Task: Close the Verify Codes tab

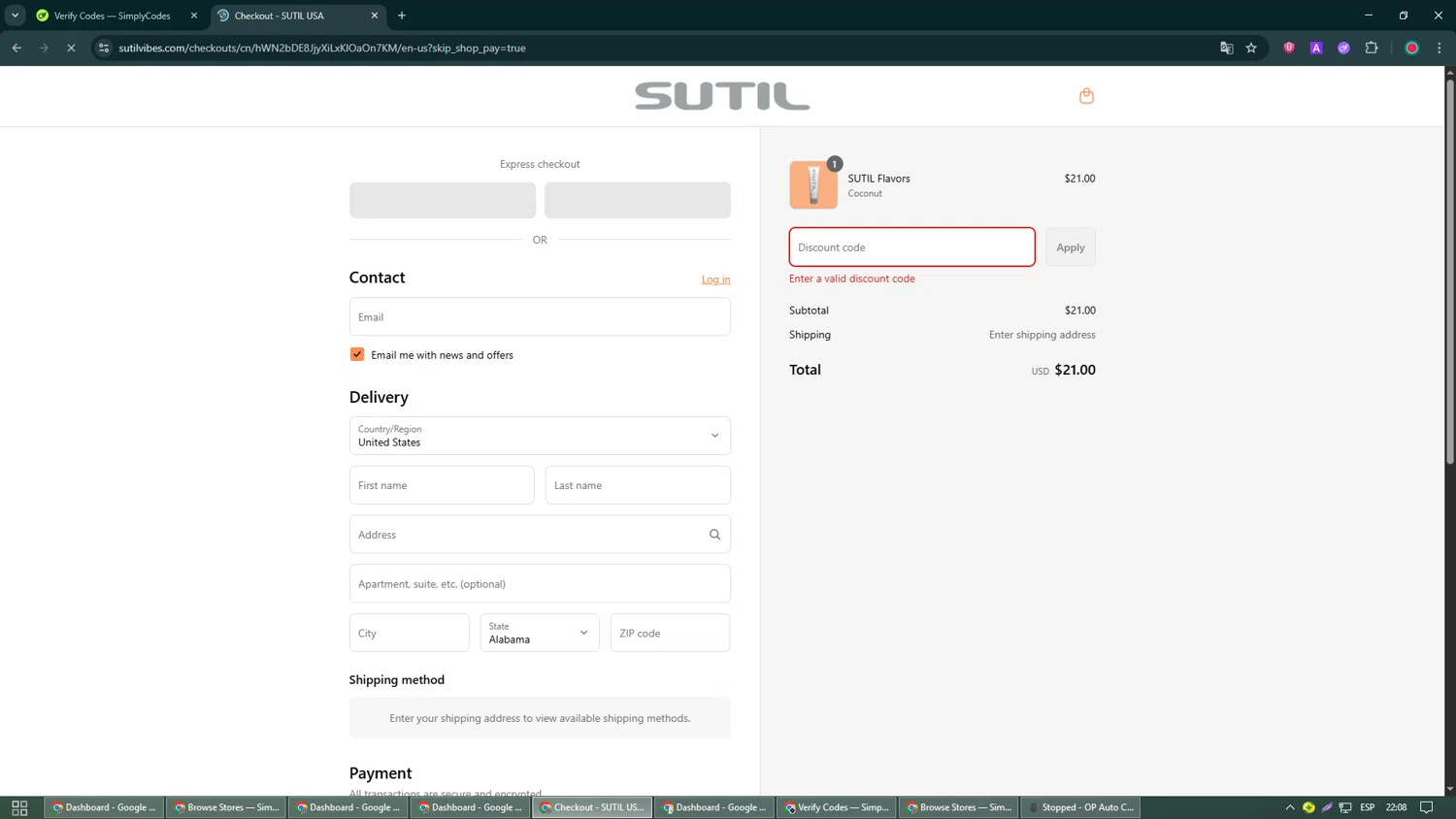Action: pyautogui.click(x=194, y=16)
